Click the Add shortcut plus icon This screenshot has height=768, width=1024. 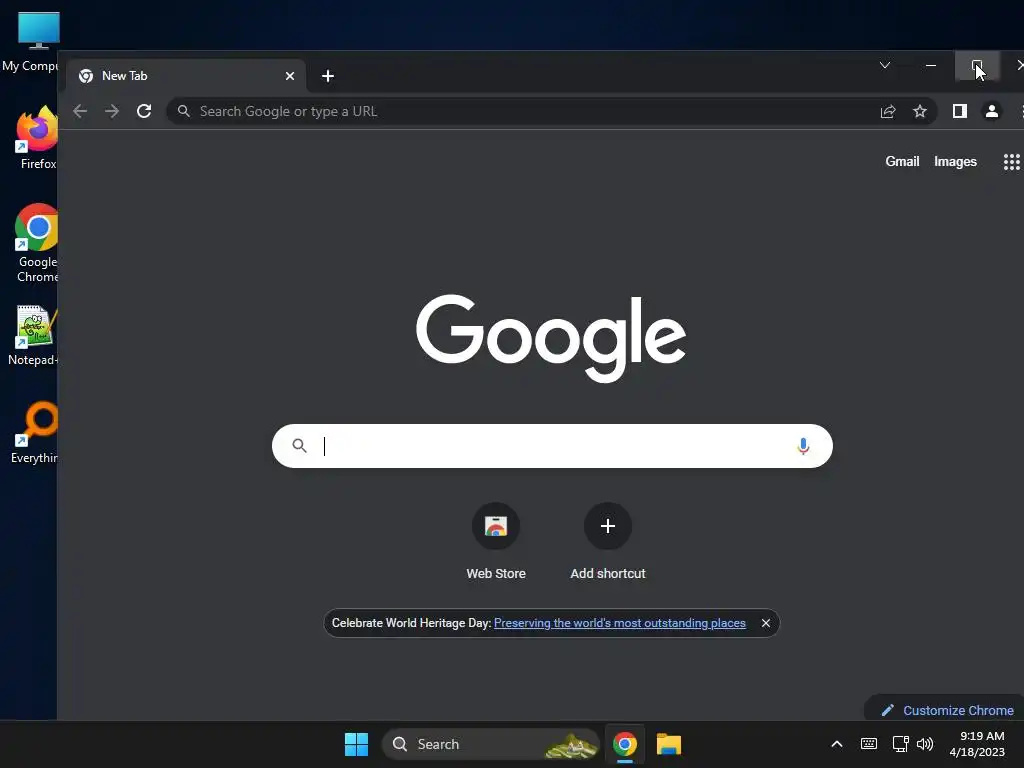point(607,526)
